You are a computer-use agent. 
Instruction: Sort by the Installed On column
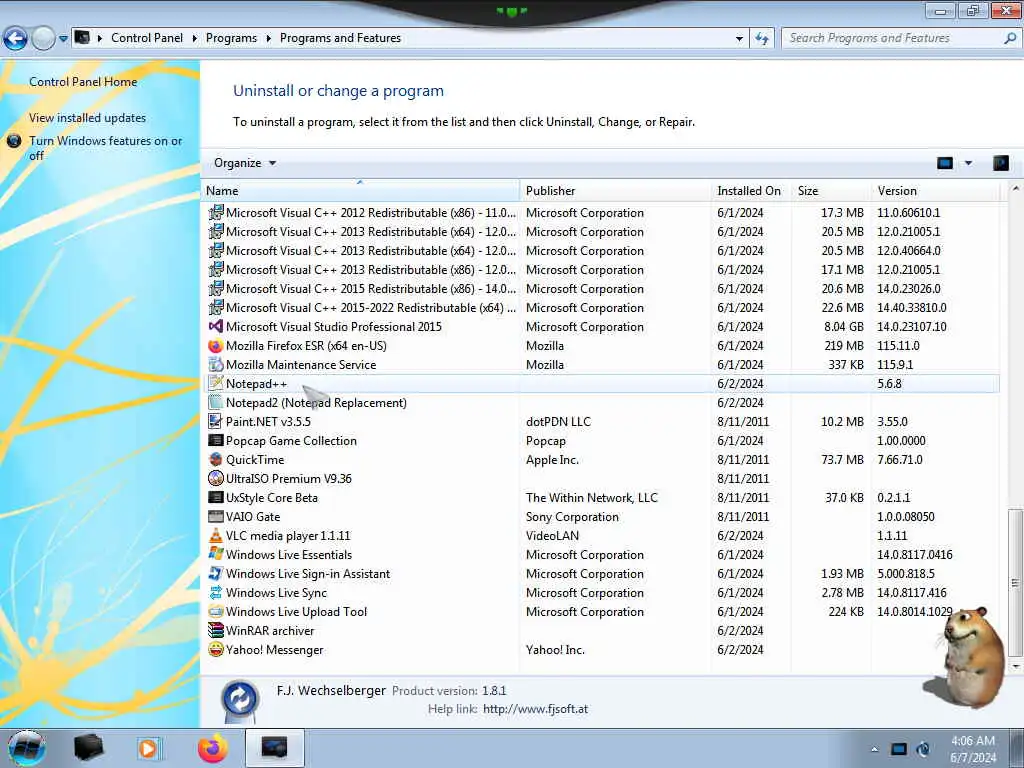point(751,191)
